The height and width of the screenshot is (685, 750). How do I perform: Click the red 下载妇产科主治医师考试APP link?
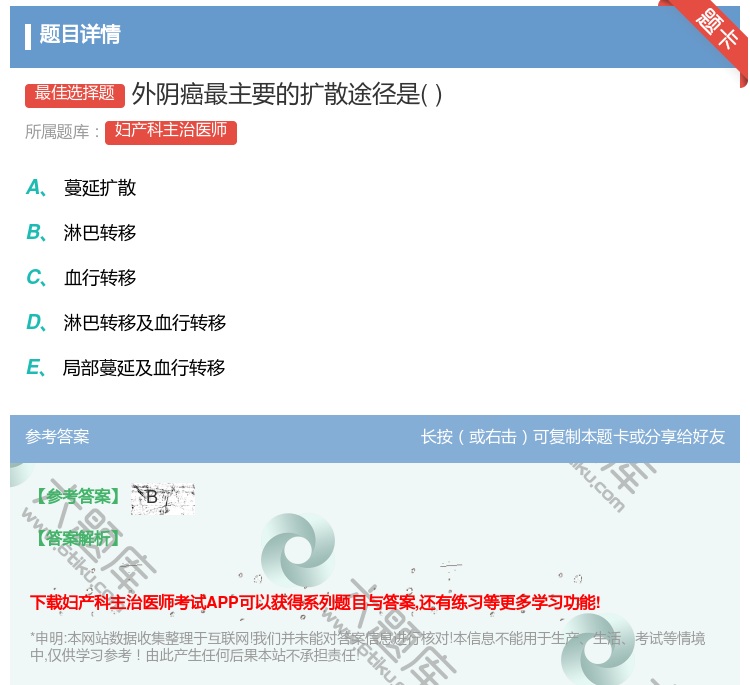click(315, 602)
